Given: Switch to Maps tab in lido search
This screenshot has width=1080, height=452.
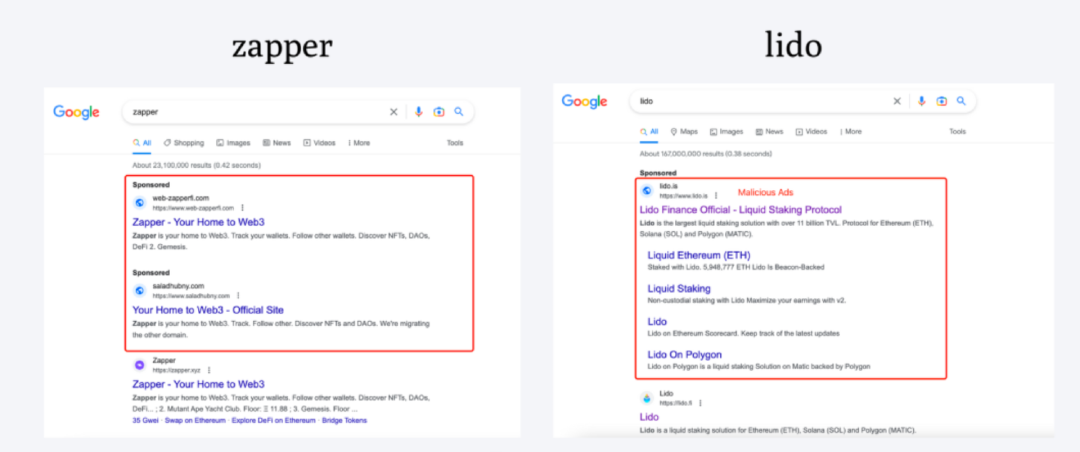Looking at the screenshot, I should point(684,131).
